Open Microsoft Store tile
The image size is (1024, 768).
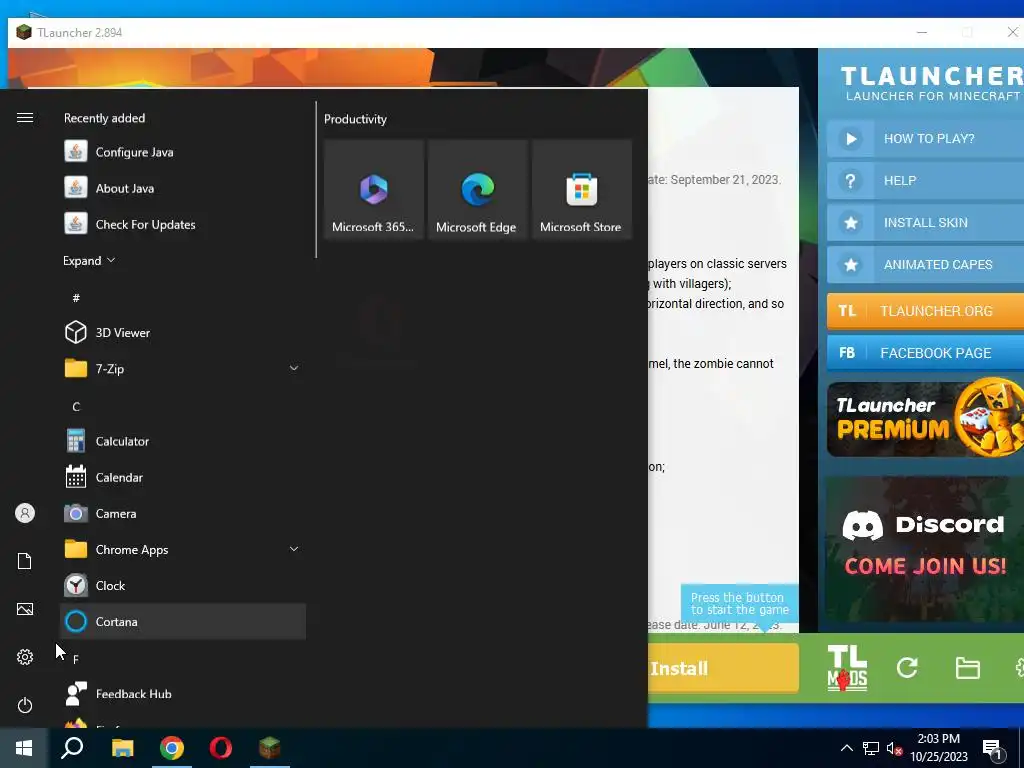coord(581,190)
